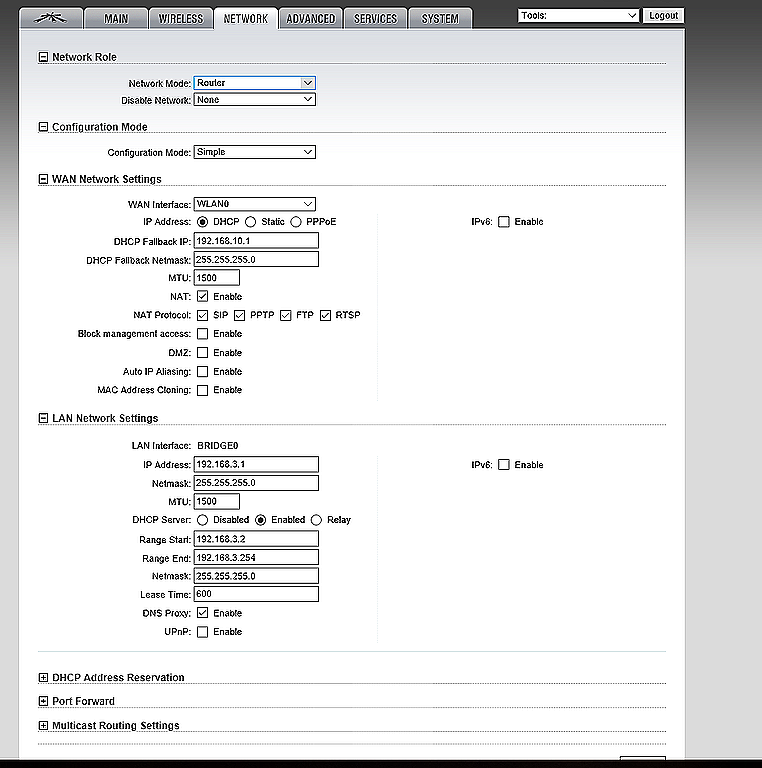
Task: Expand Multicast Routing Settings section
Action: [43, 725]
